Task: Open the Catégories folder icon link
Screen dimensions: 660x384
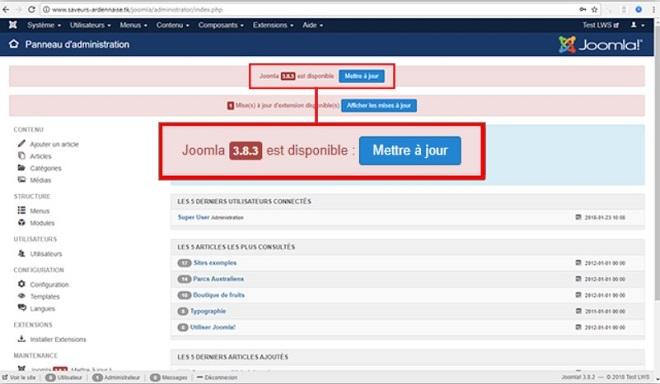Action: (21, 168)
